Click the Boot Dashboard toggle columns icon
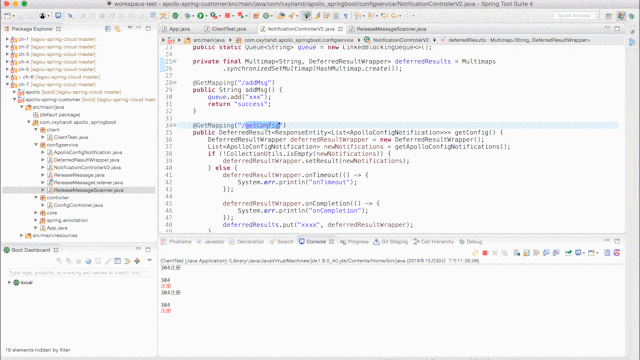 pos(118,261)
